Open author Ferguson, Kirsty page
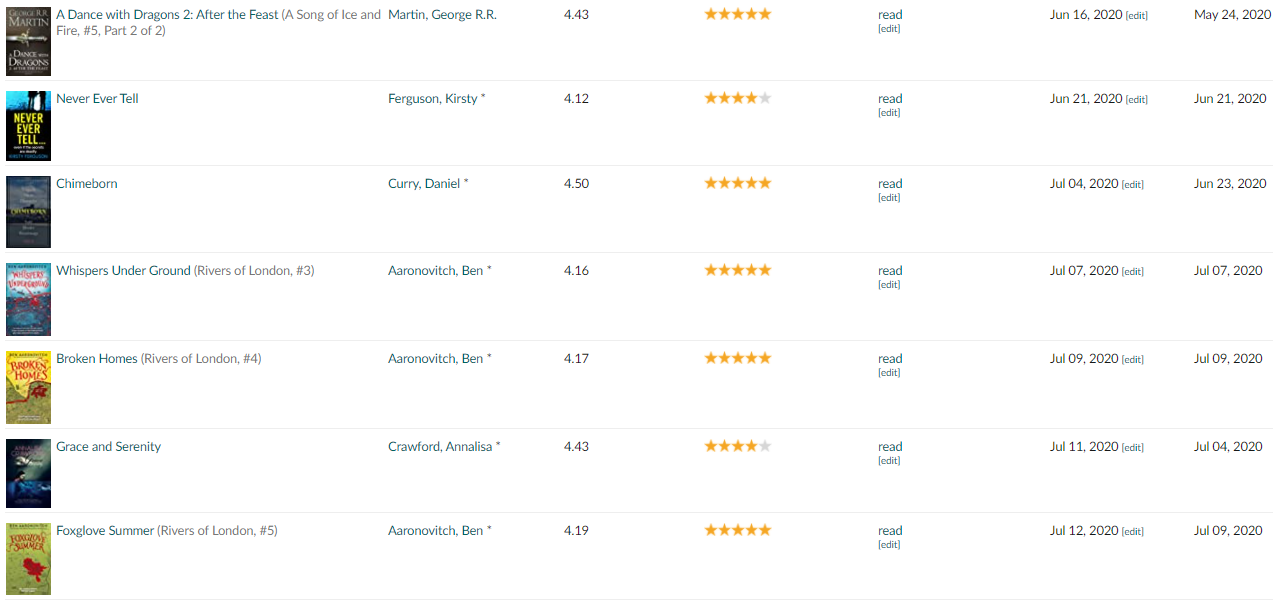 [x=433, y=99]
